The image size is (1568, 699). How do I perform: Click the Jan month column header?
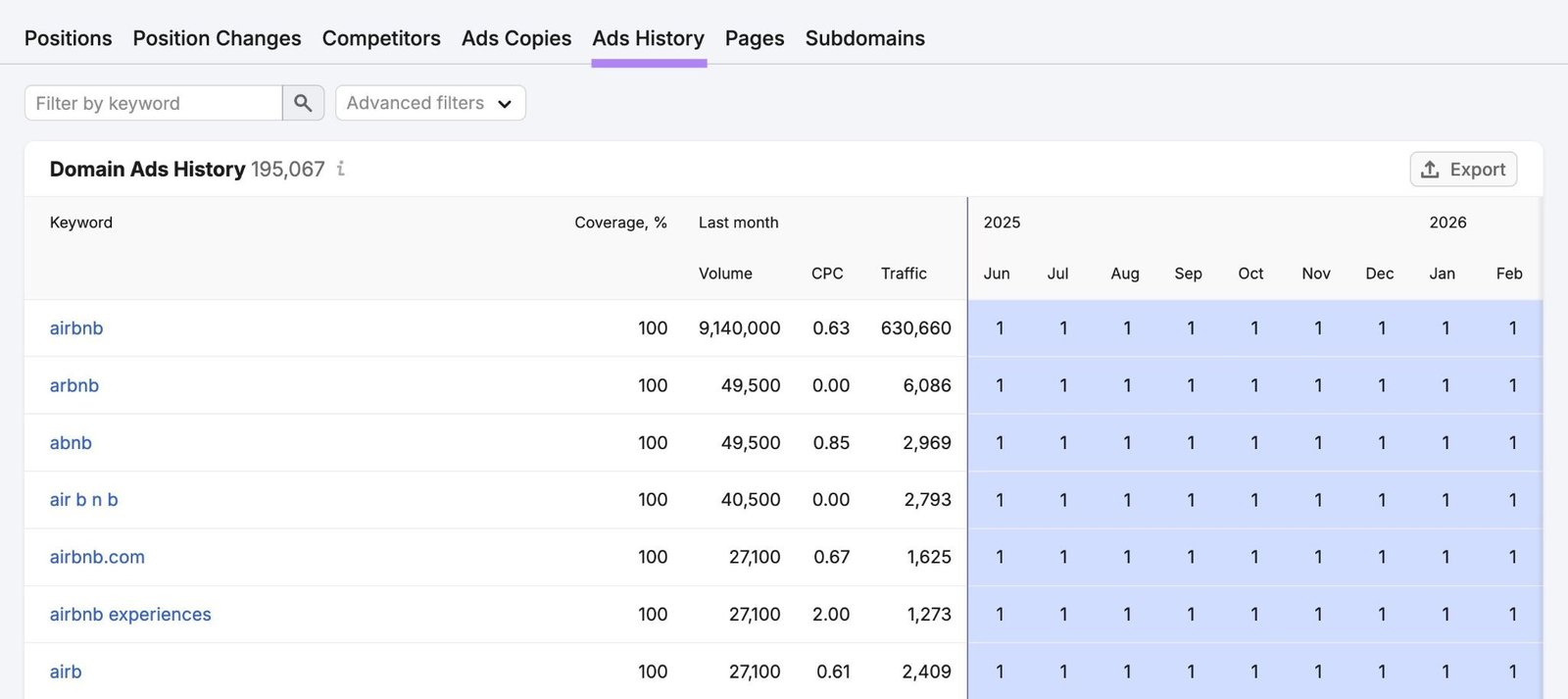(x=1443, y=274)
